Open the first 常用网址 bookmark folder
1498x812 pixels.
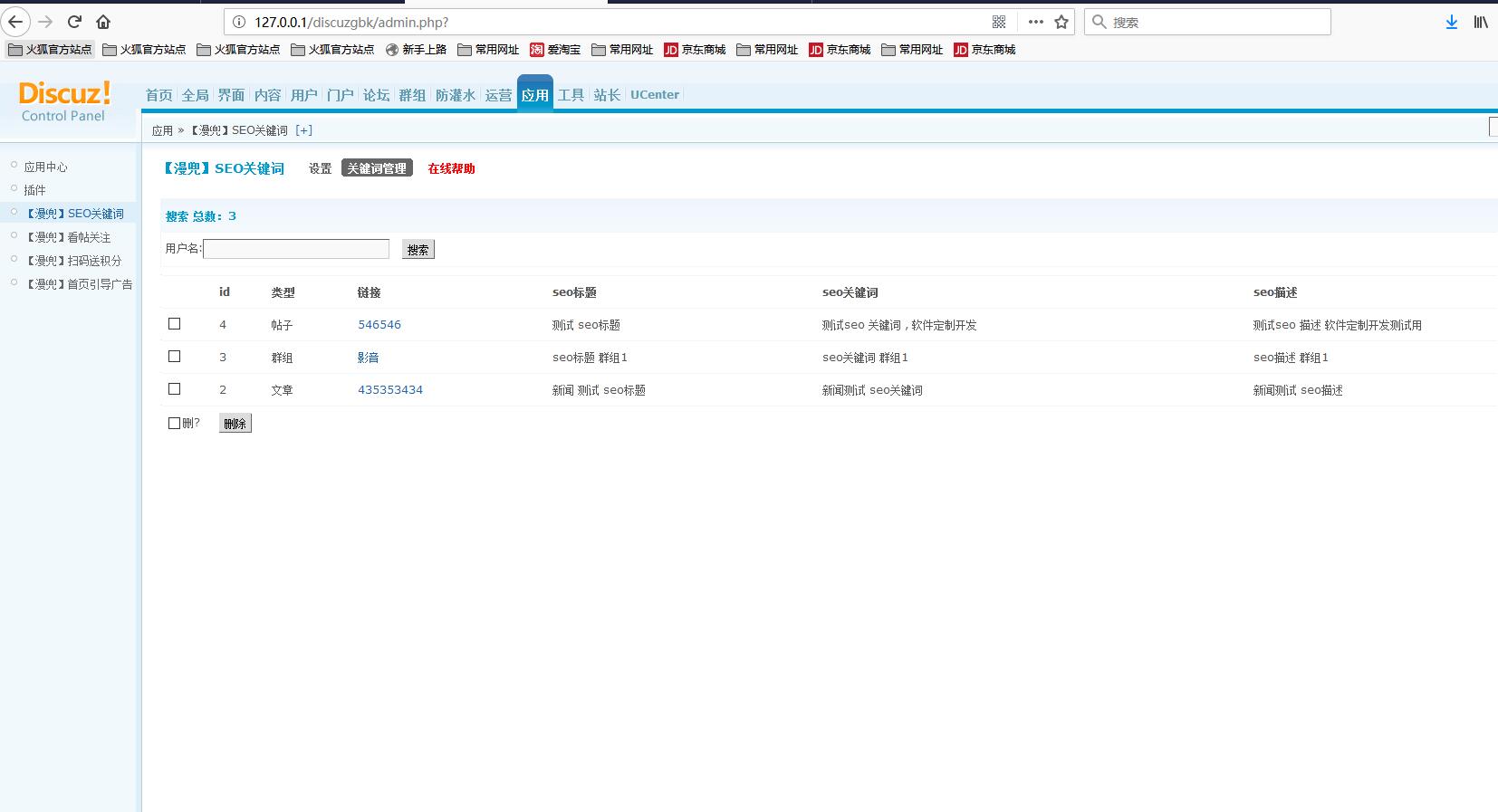(488, 50)
